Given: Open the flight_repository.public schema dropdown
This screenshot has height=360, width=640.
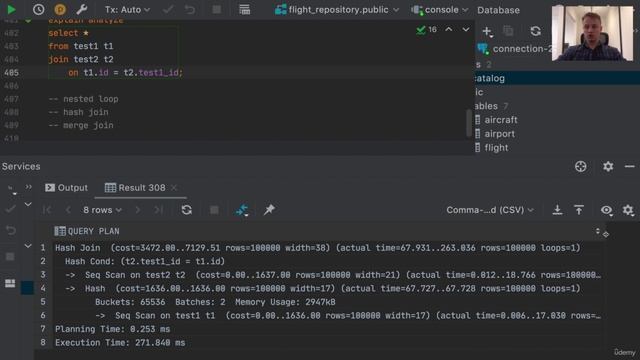Looking at the screenshot, I should (x=337, y=9).
